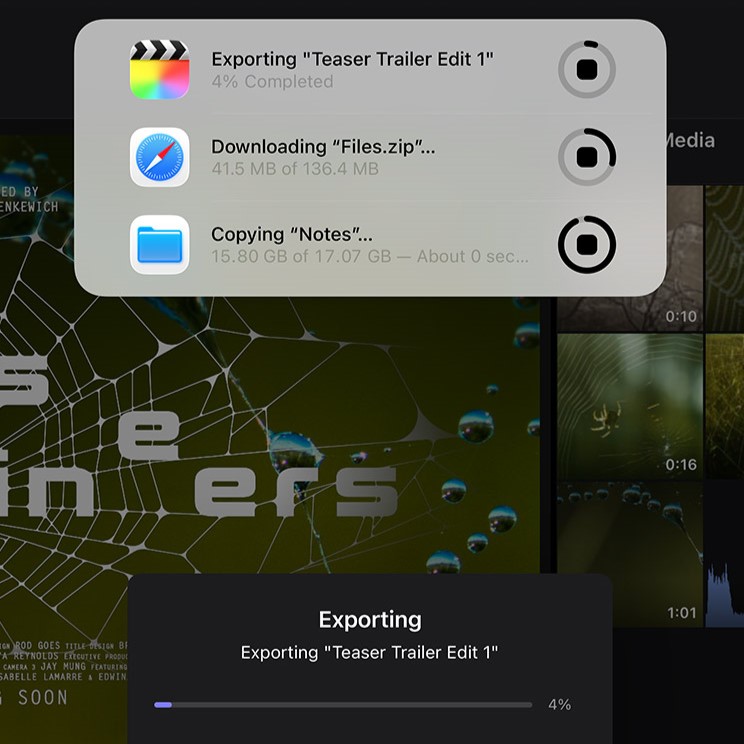The width and height of the screenshot is (744, 744).
Task: Select the 0:10 clip thumbnail
Action: [628, 258]
